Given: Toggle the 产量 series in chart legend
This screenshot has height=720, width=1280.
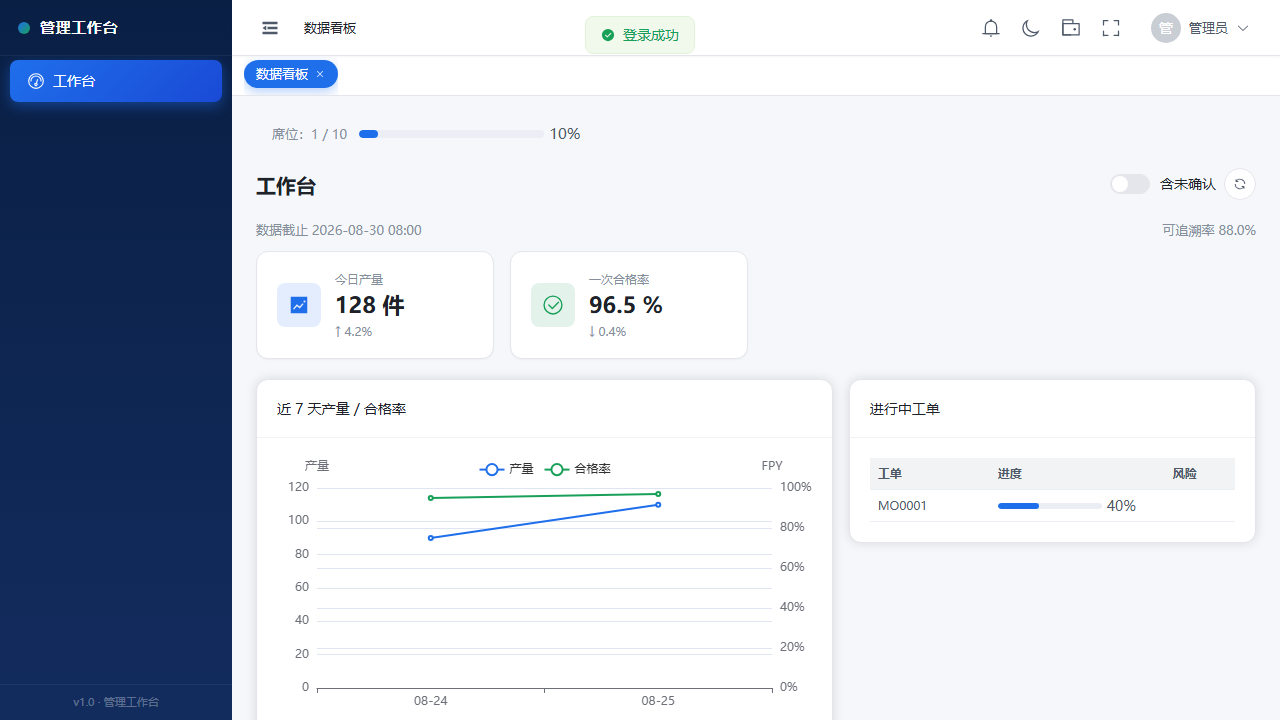Looking at the screenshot, I should pyautogui.click(x=507, y=468).
